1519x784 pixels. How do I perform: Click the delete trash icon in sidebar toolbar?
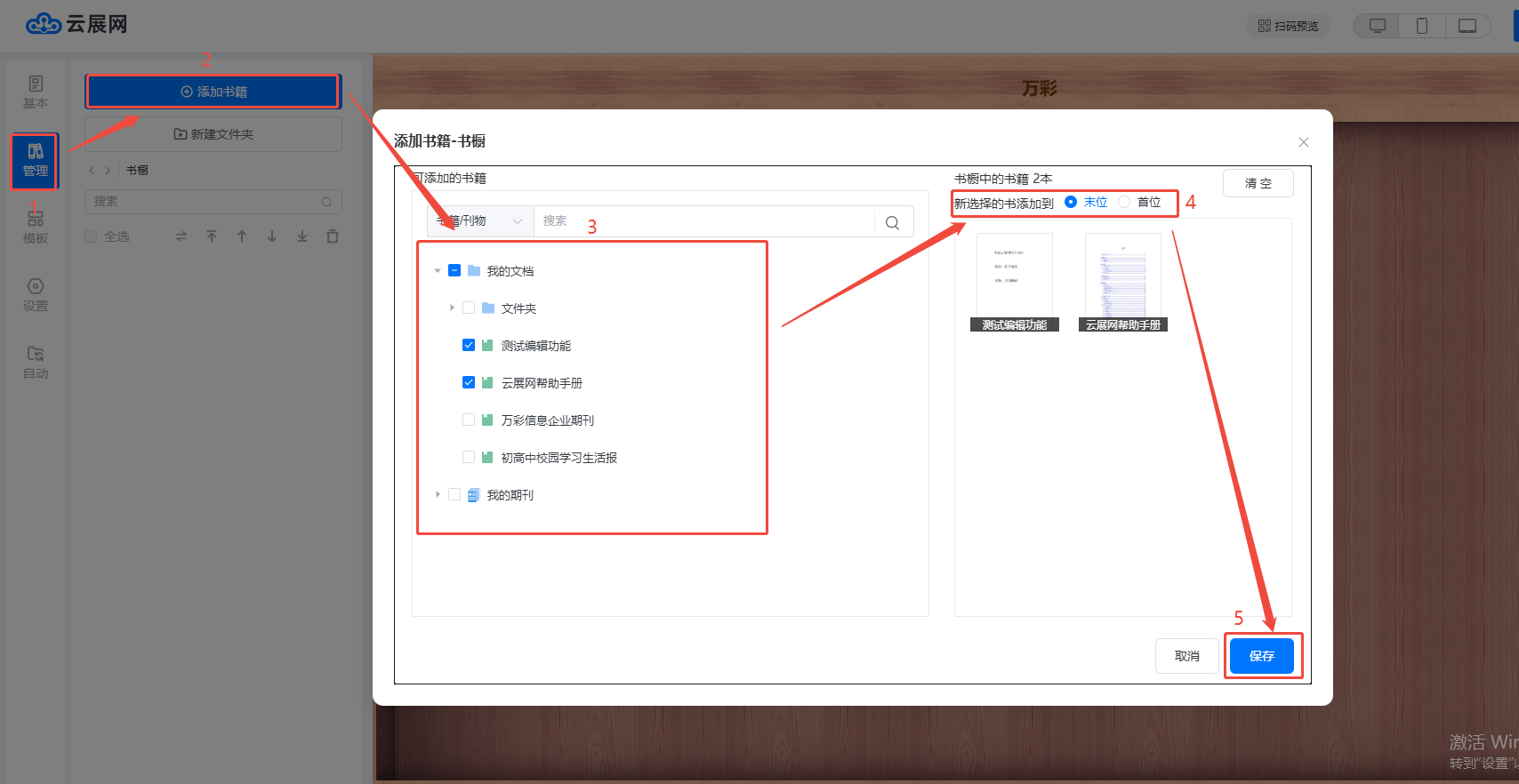(x=333, y=236)
